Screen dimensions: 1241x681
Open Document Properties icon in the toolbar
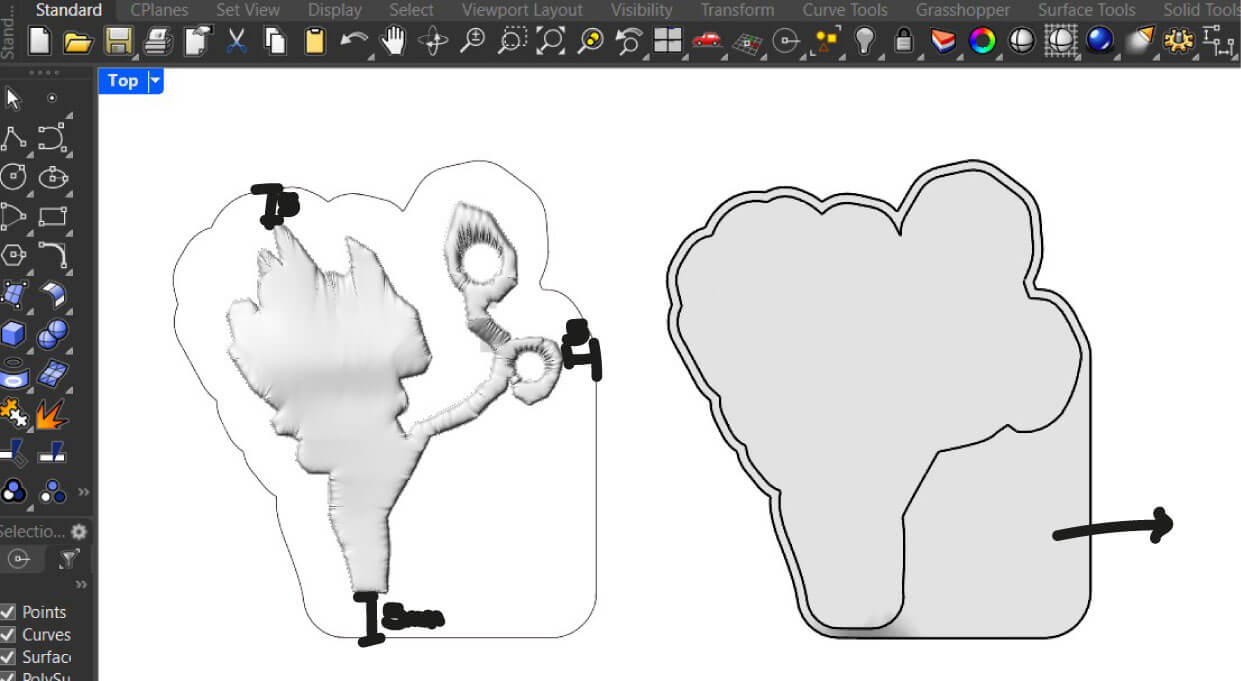point(196,41)
